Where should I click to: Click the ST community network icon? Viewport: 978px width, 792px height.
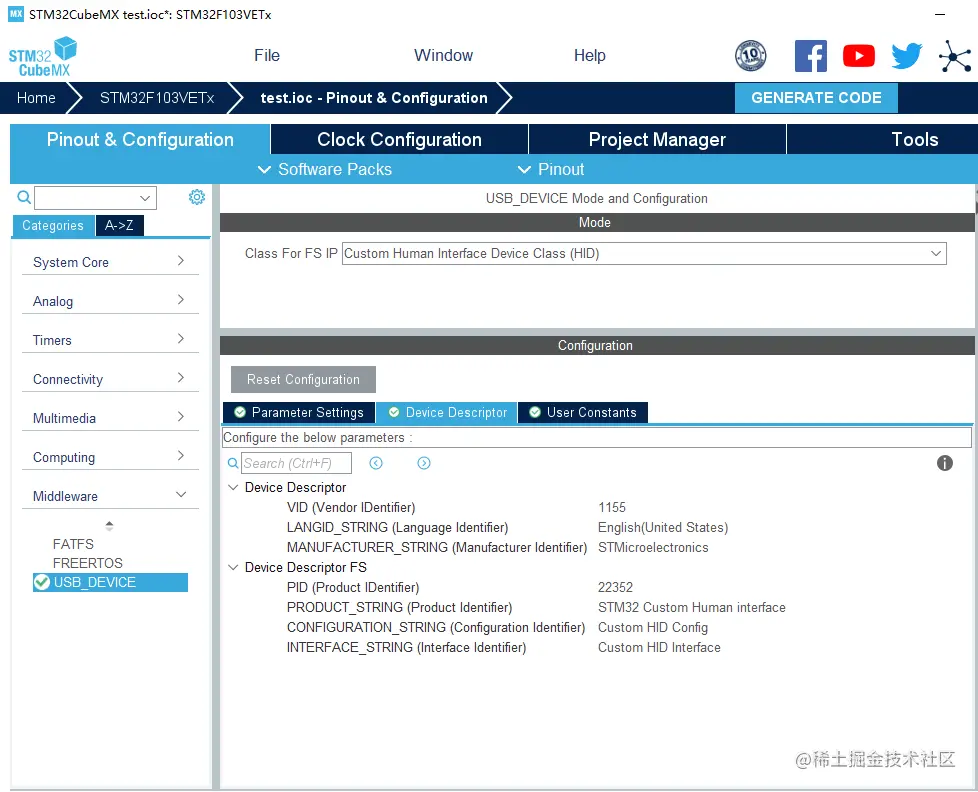tap(955, 56)
